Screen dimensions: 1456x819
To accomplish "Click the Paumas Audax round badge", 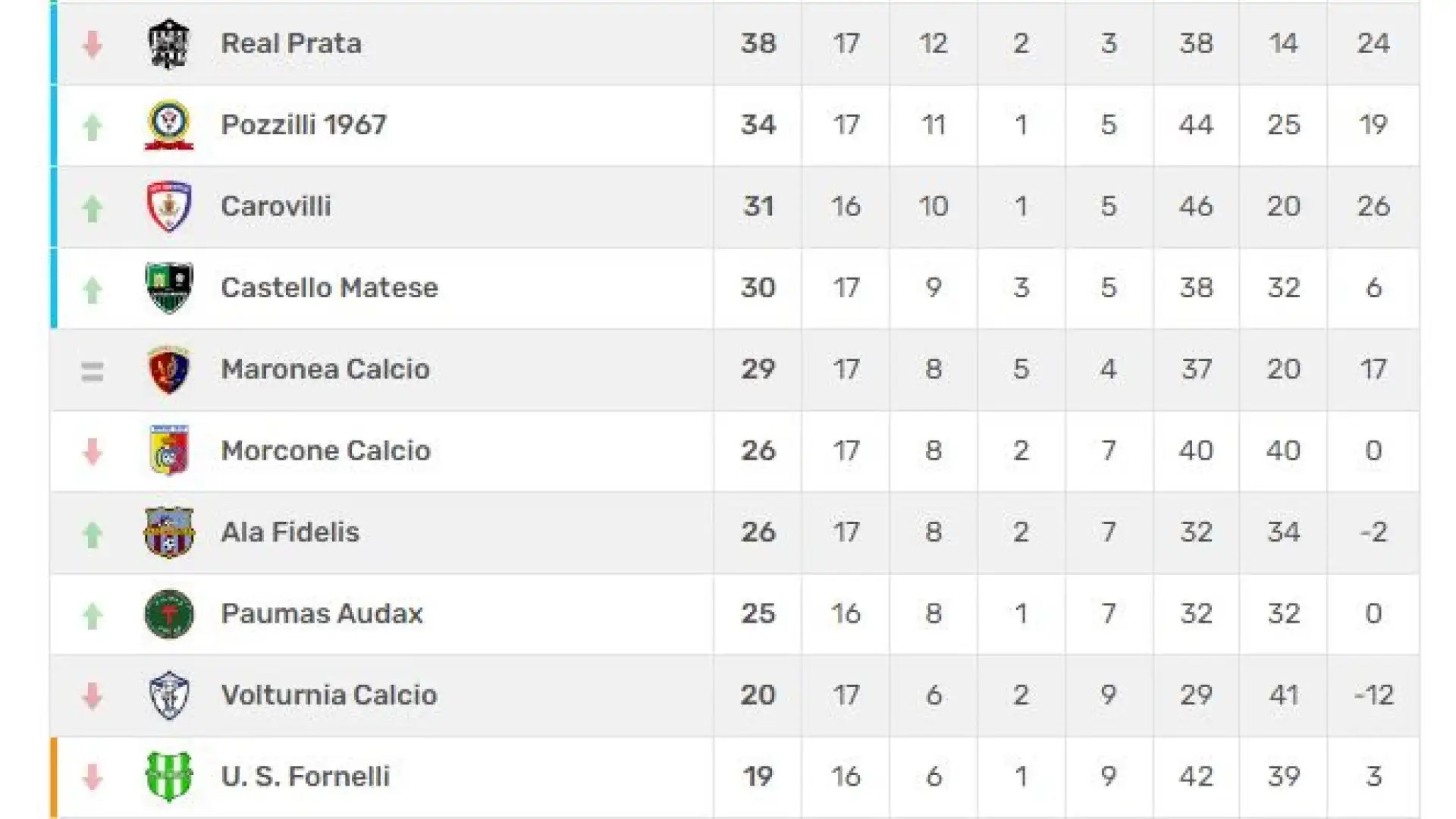I will tap(168, 613).
